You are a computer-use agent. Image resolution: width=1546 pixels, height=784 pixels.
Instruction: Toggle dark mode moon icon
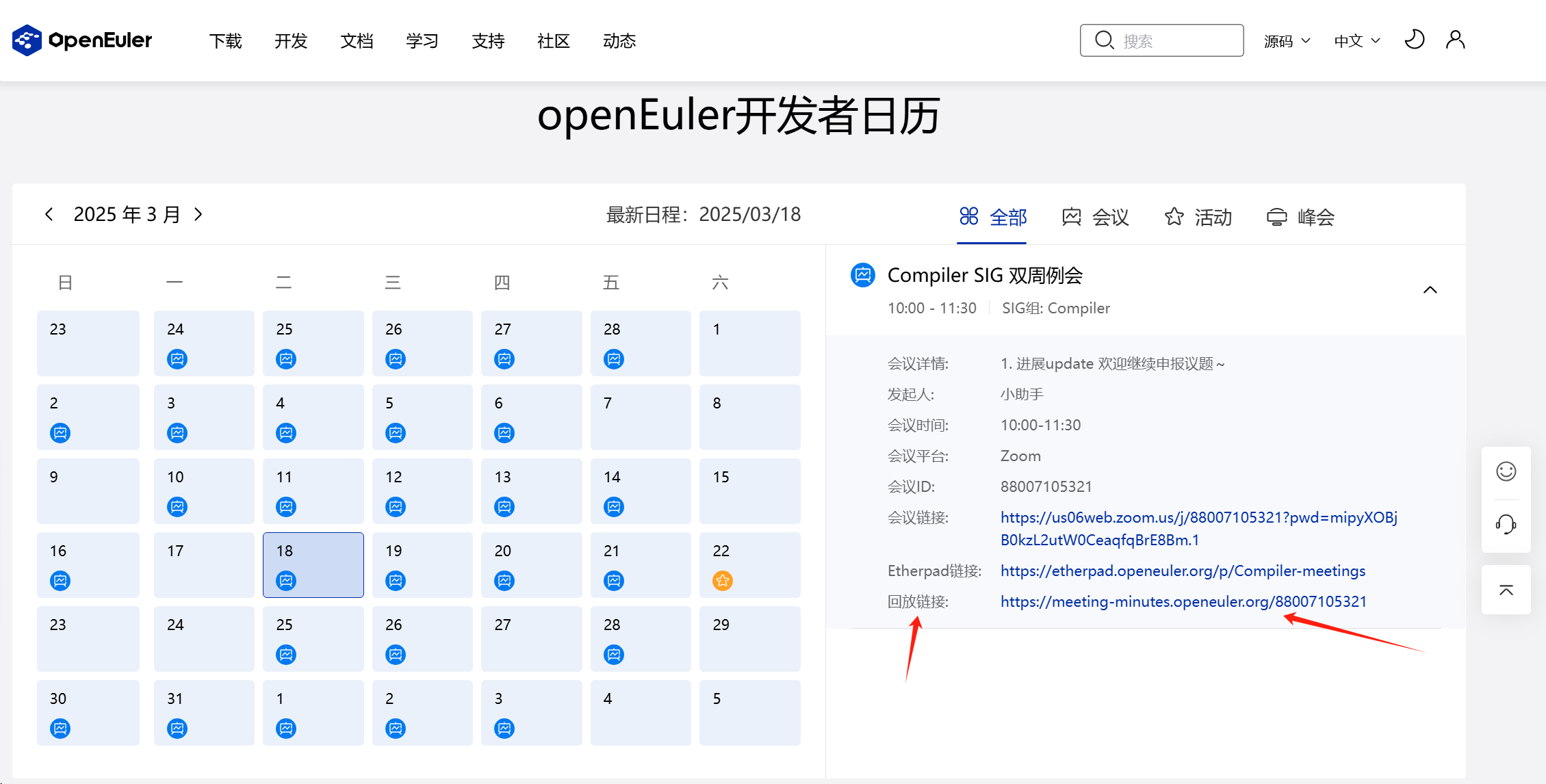pos(1414,40)
